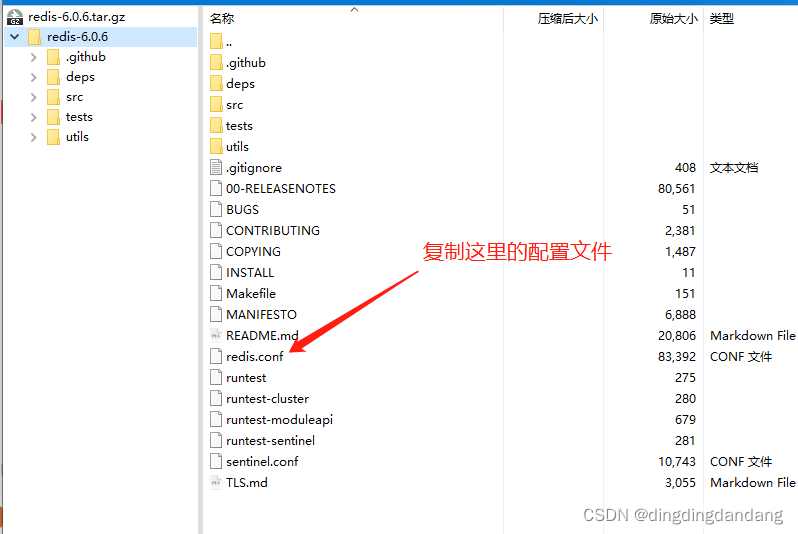Select the redis.conf file name
This screenshot has width=798, height=534.
tap(254, 356)
